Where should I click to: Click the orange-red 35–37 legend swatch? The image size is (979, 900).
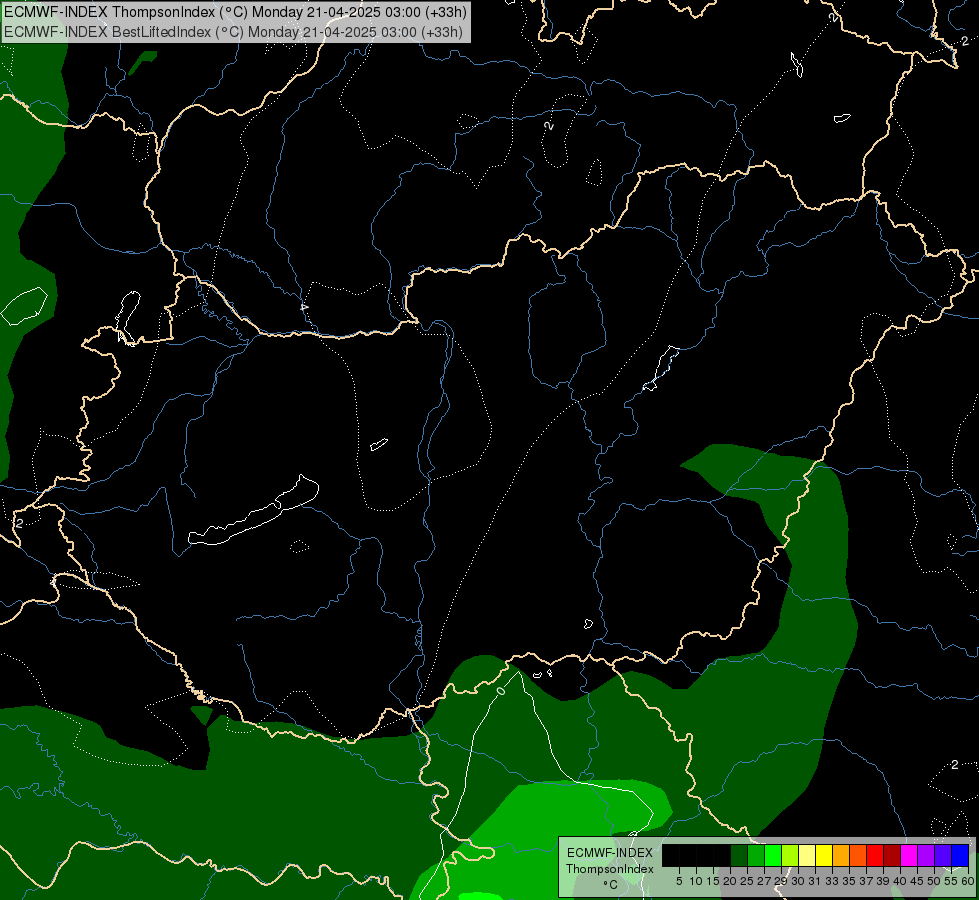click(858, 855)
